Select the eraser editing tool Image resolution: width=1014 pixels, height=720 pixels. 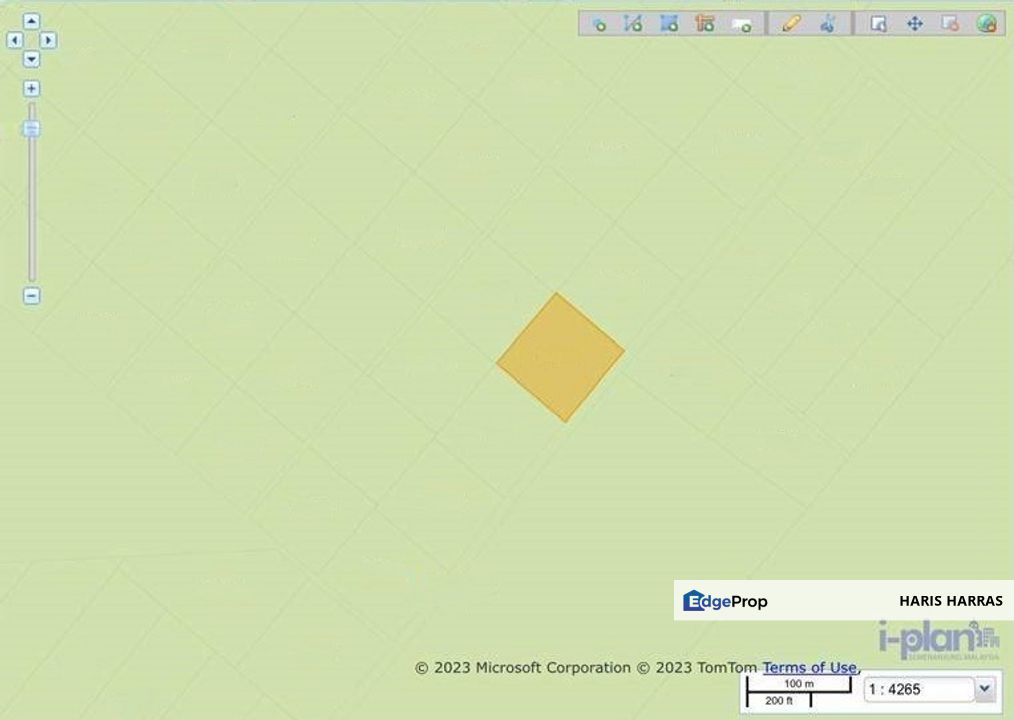point(825,24)
